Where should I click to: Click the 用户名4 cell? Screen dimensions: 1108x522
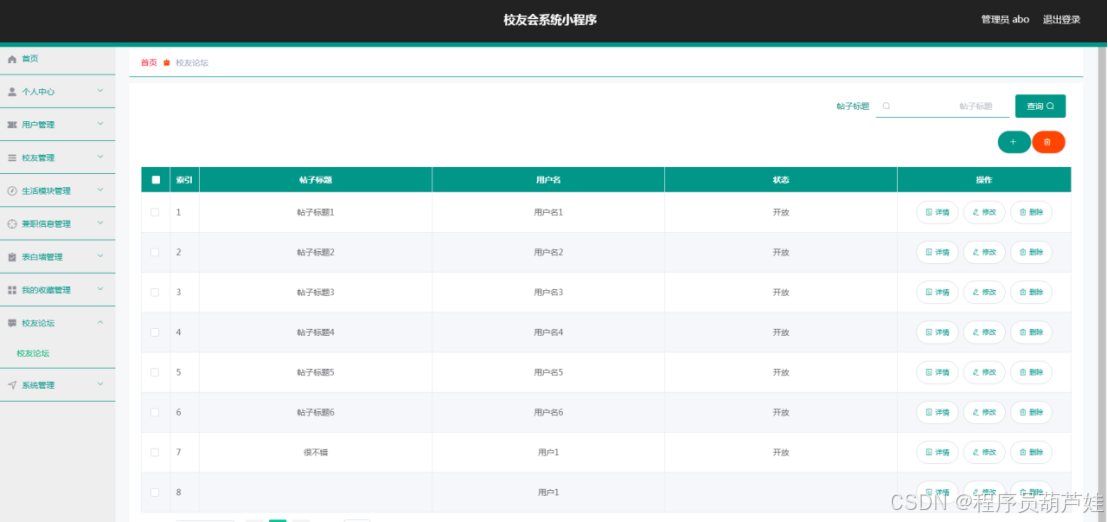click(548, 332)
